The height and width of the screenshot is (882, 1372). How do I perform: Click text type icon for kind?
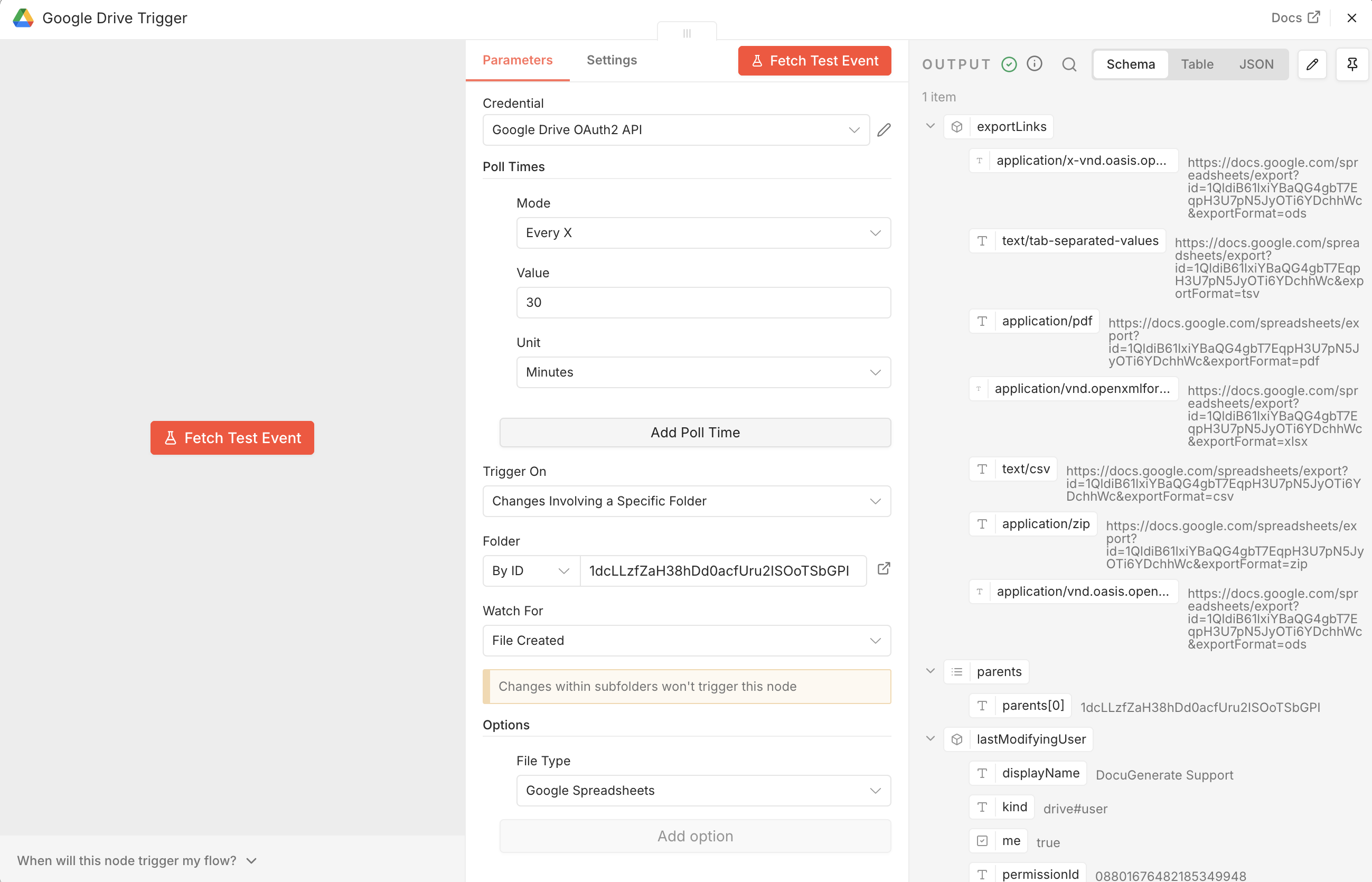coord(982,807)
